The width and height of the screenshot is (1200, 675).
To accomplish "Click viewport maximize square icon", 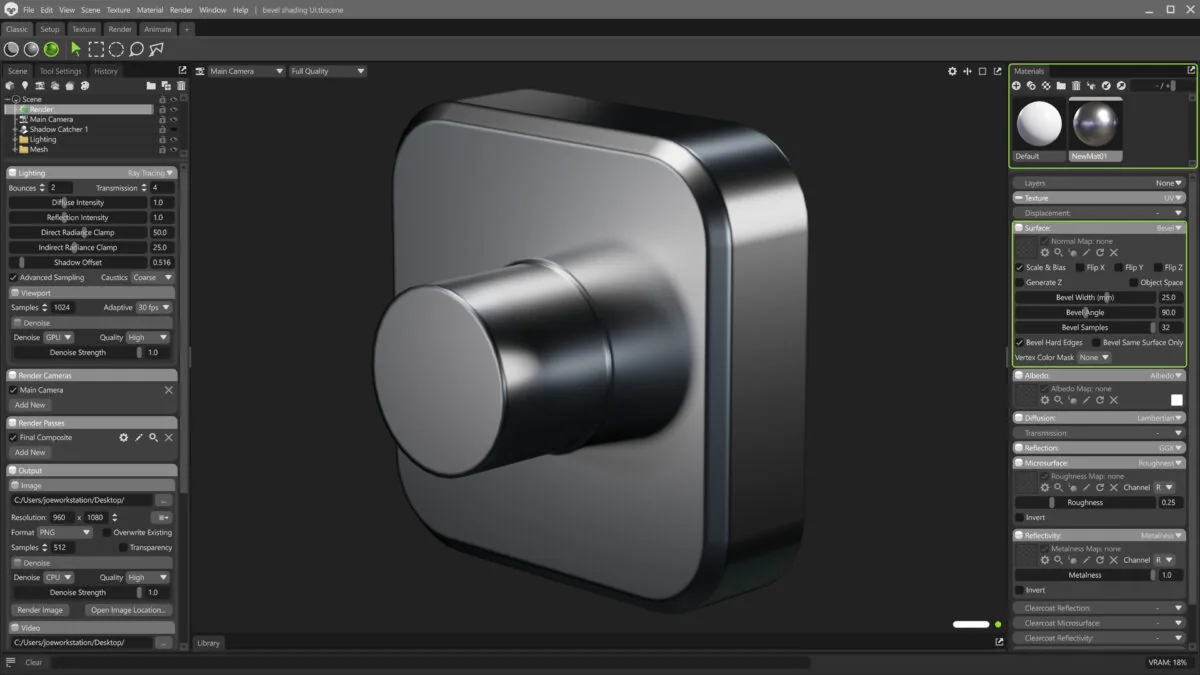I will tap(982, 71).
